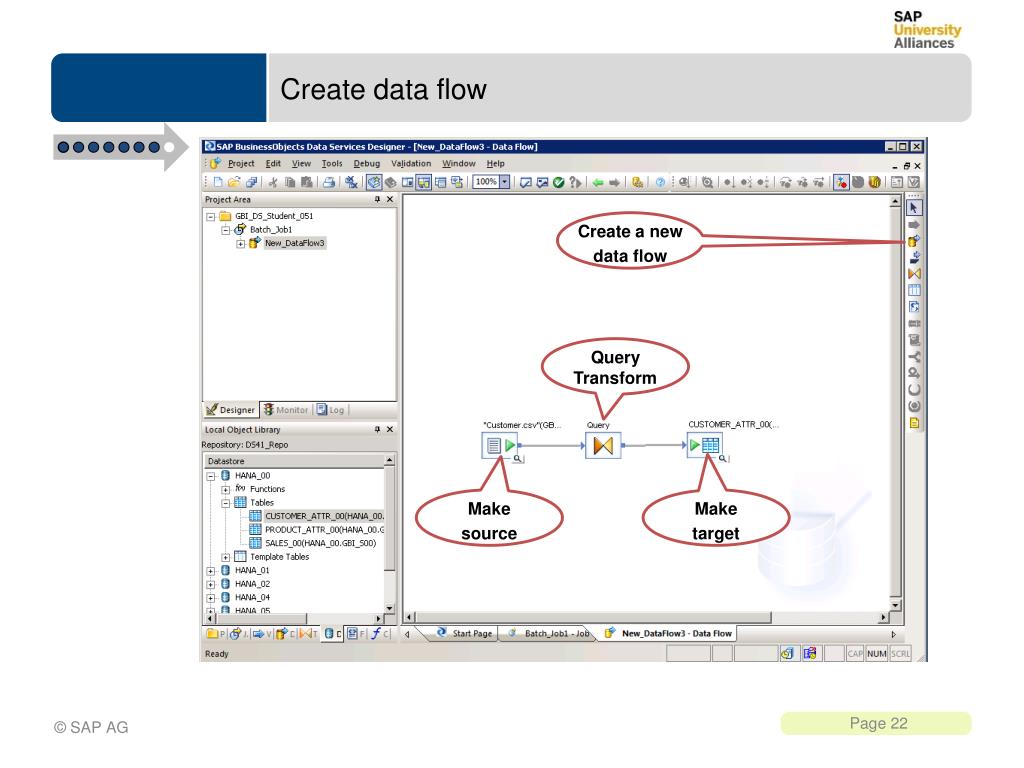Click the Query transform icon in tool palette

coord(914,274)
